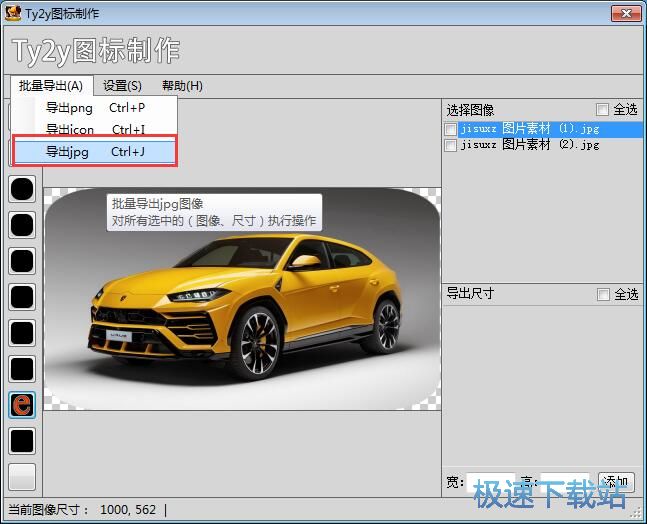The width and height of the screenshot is (647, 524).
Task: Click the 宽 width input field
Action: (490, 482)
